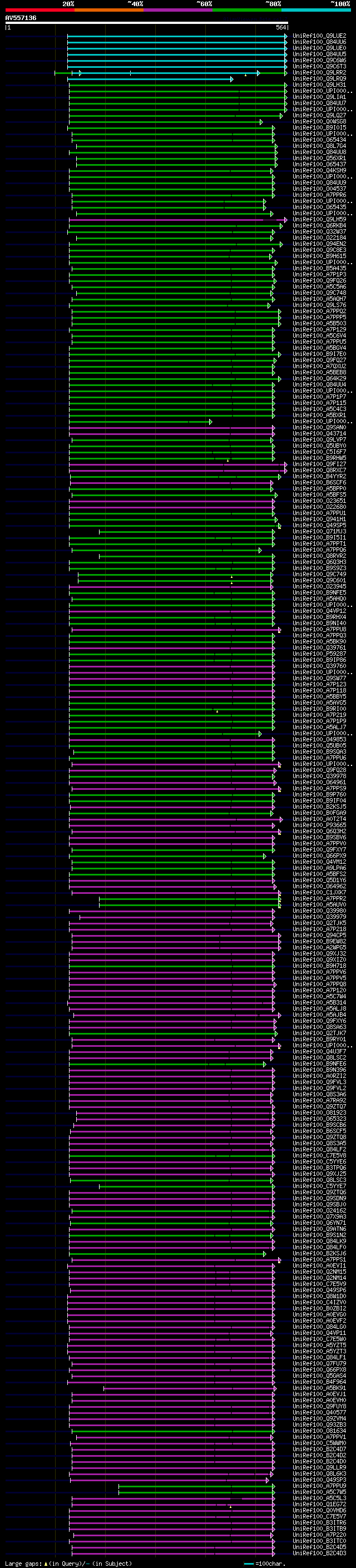Screen dimensions: 356x1568
Task: Select hit label UniRef100_Q84UU6
Action: [319, 42]
